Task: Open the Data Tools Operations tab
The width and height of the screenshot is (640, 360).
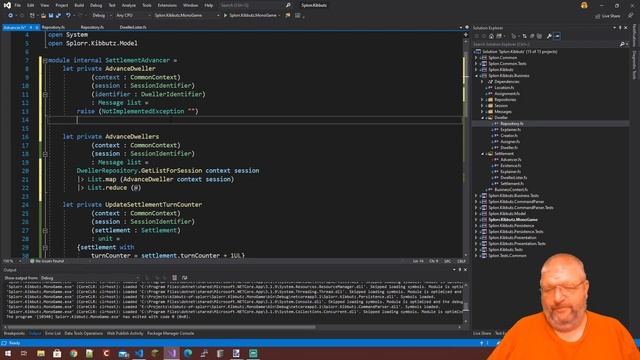Action: 83,333
